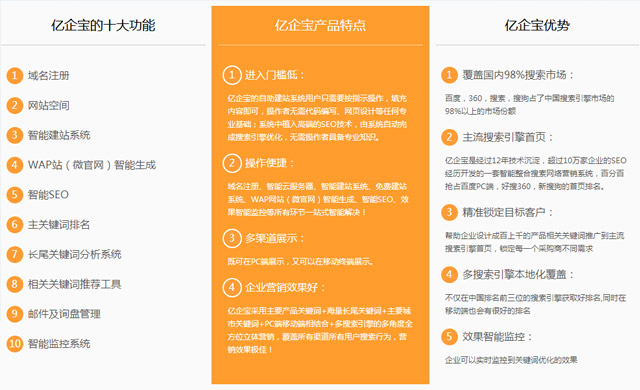
Task: Click the number 1 badge beside 覆盖国内98%搜索市场
Action: 449,75
